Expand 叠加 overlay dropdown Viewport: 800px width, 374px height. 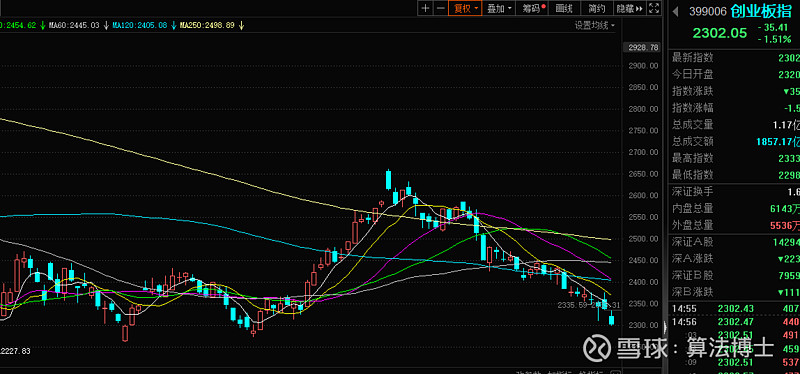point(499,8)
